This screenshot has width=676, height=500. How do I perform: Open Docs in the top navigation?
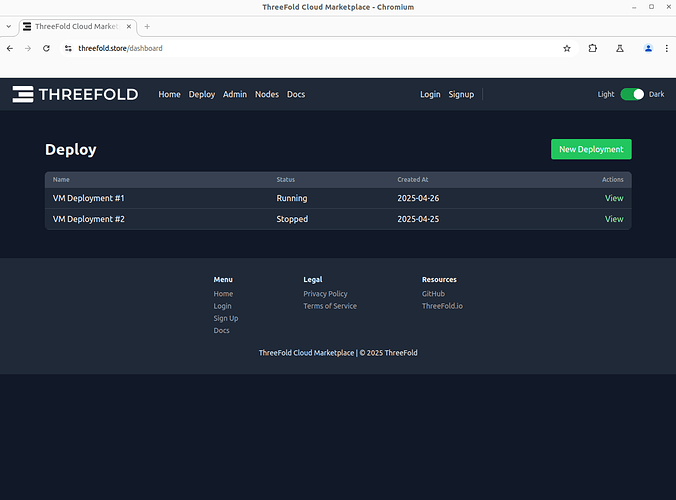coord(296,94)
